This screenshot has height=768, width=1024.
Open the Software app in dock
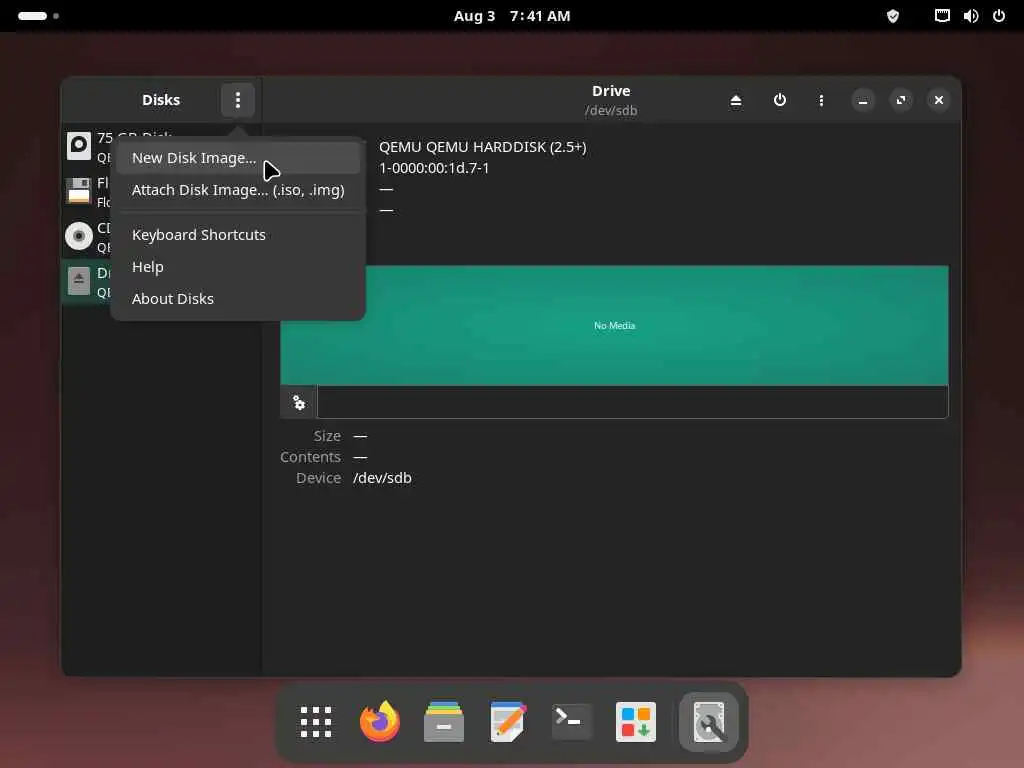coord(636,722)
